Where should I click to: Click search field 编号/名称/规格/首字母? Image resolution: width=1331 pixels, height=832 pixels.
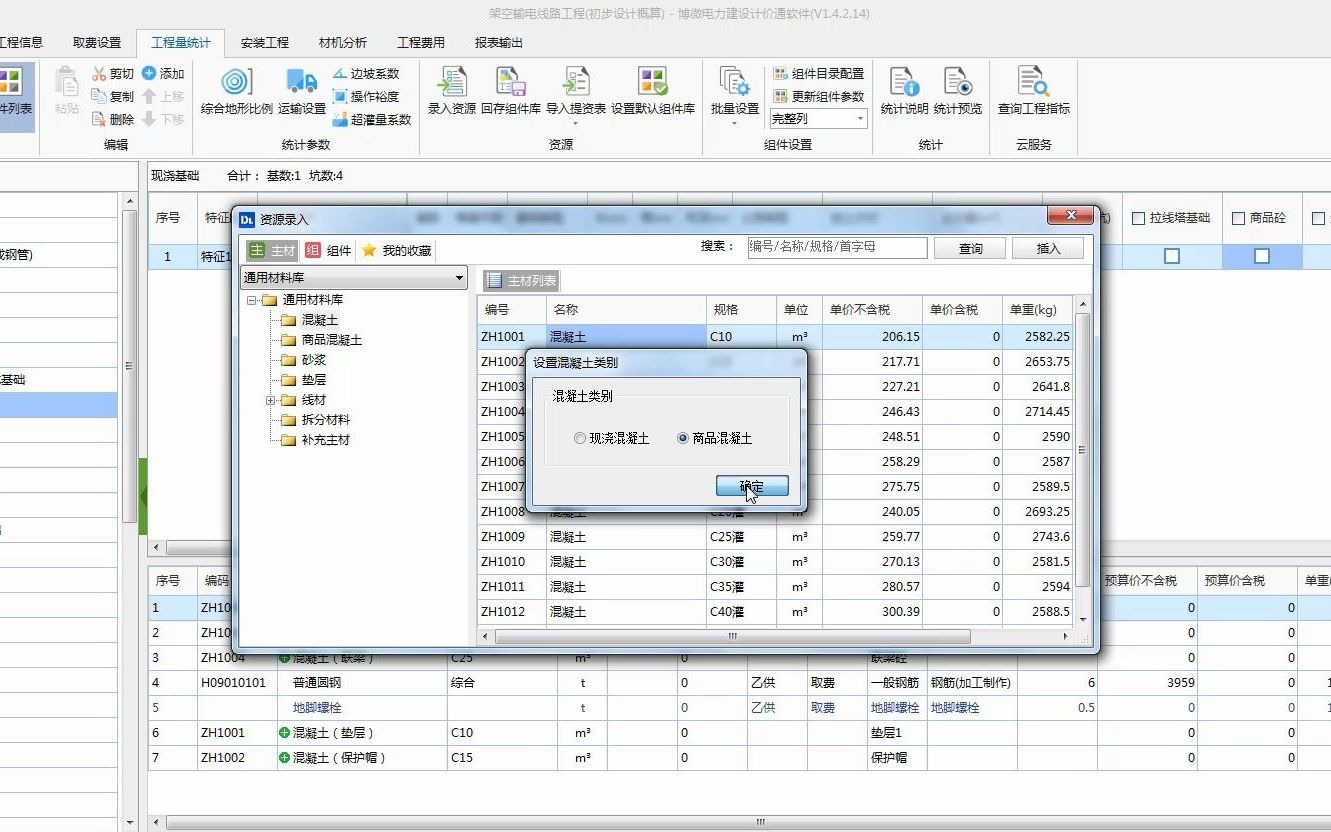pos(837,247)
